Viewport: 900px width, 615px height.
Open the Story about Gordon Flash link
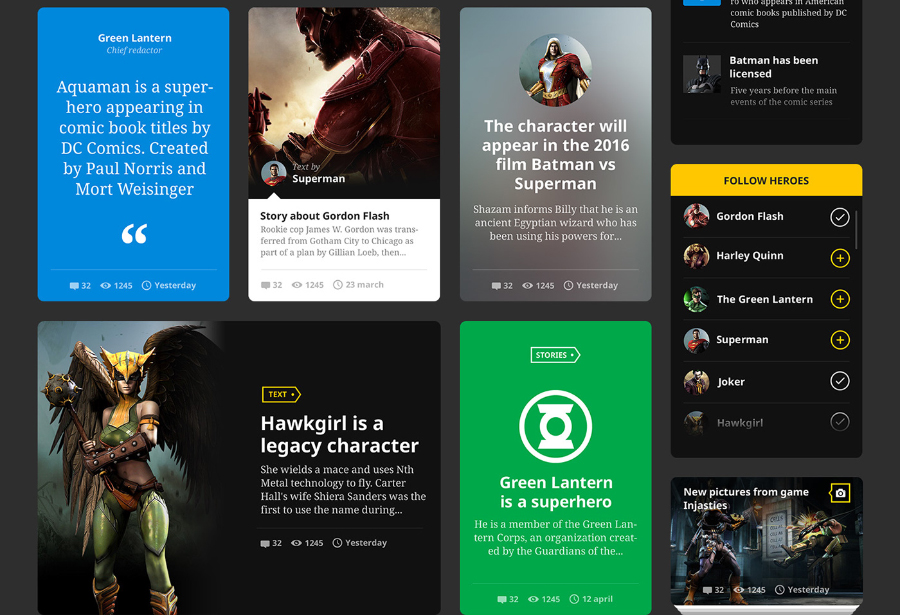pos(324,216)
